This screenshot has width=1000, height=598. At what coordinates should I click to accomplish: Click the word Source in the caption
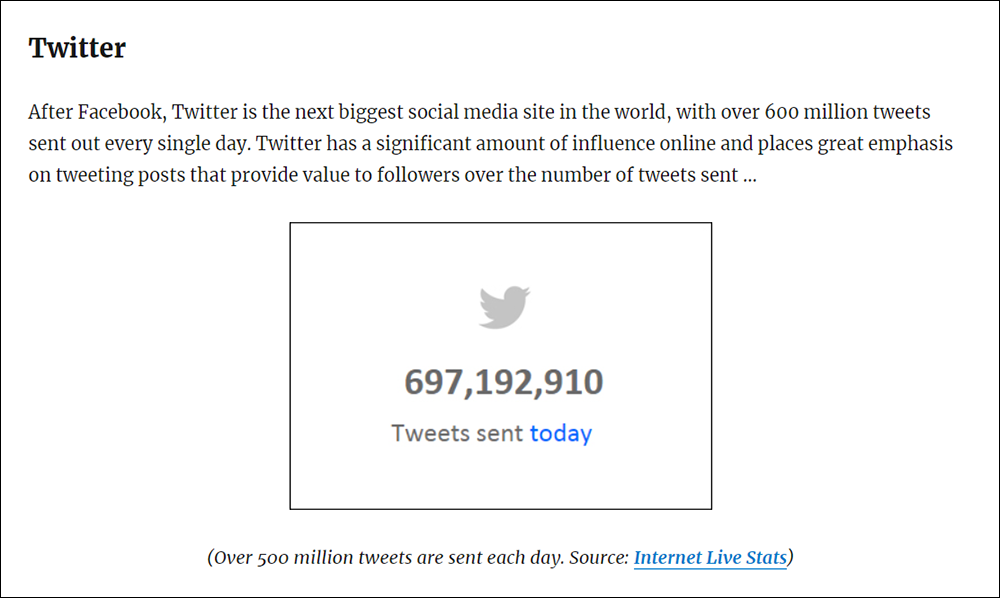(x=599, y=558)
